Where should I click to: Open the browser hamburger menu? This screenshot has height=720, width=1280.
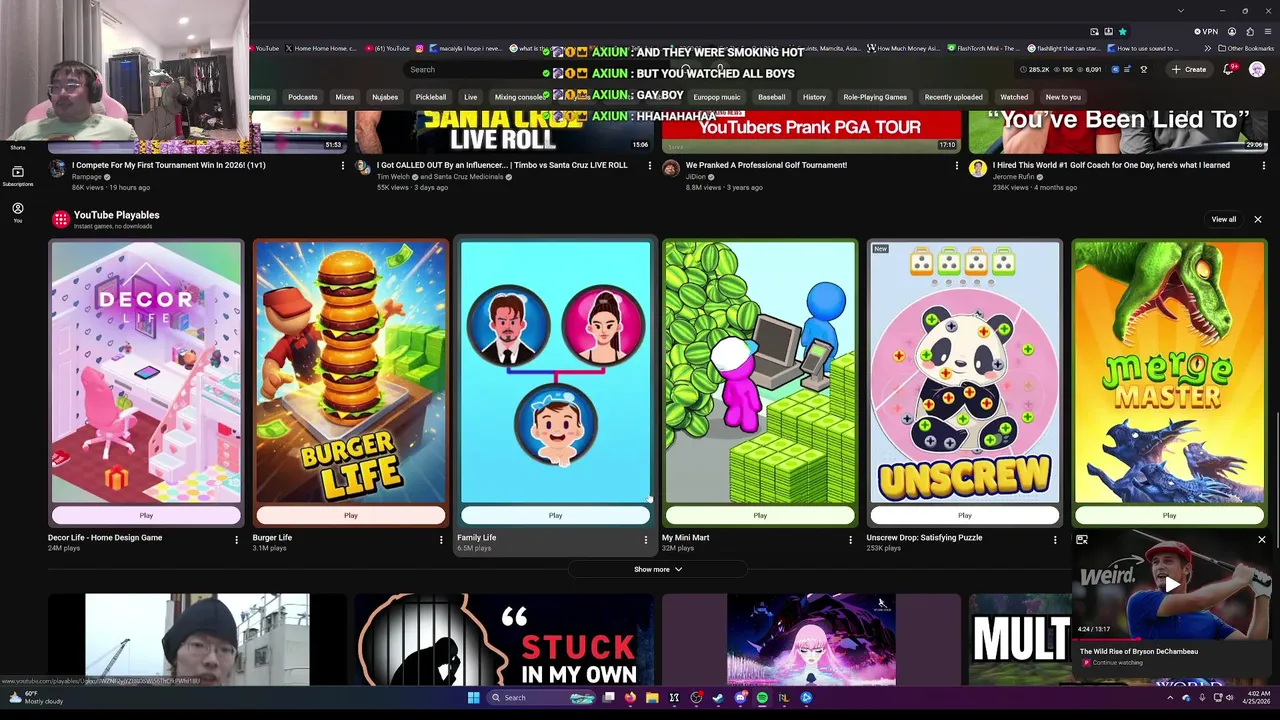[1268, 32]
